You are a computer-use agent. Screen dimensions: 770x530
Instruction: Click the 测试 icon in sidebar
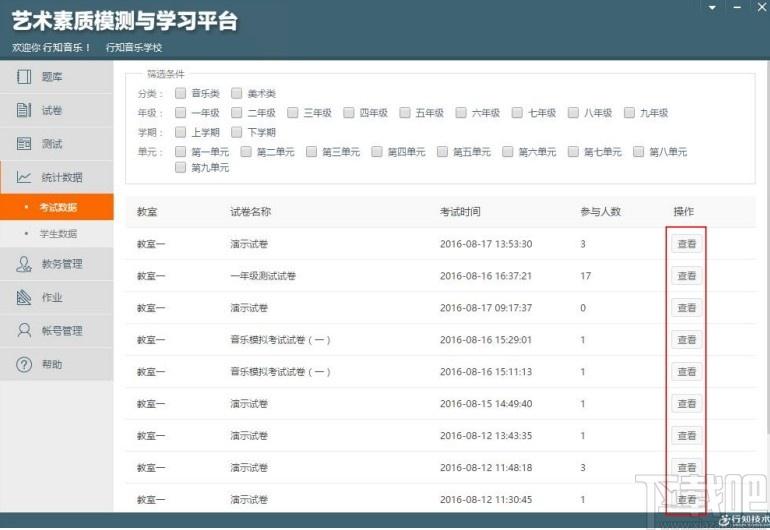[24, 143]
